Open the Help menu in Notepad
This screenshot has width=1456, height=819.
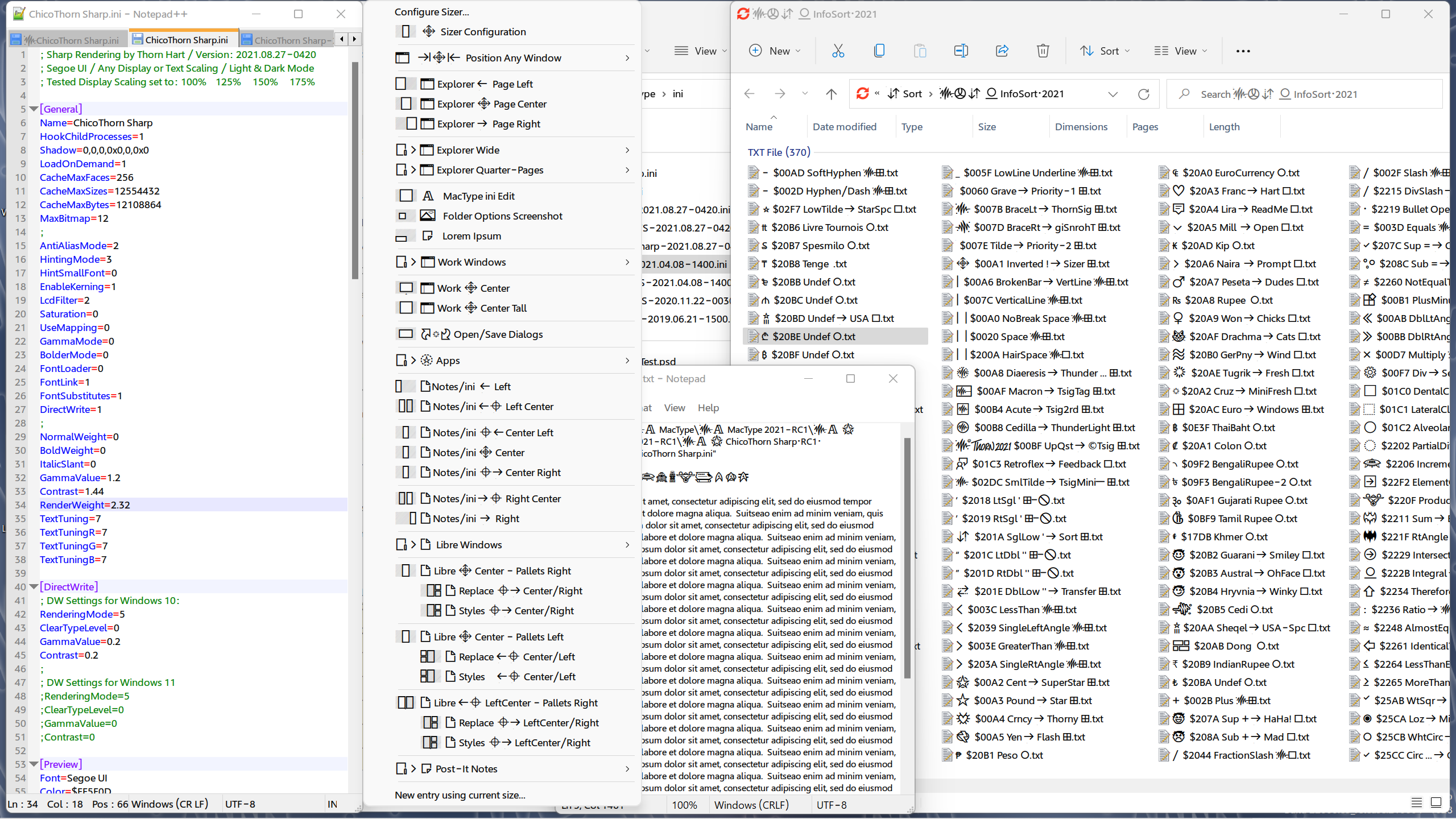tap(708, 408)
